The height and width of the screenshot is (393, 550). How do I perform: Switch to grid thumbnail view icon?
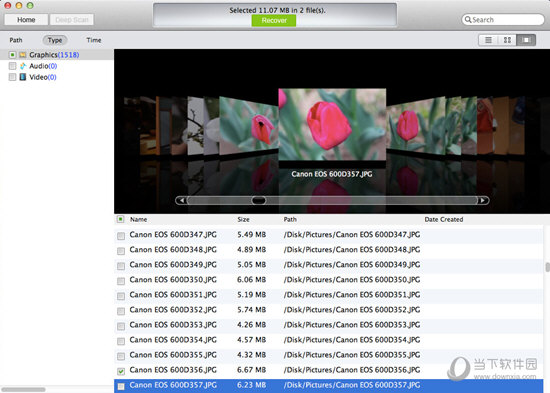pos(507,40)
